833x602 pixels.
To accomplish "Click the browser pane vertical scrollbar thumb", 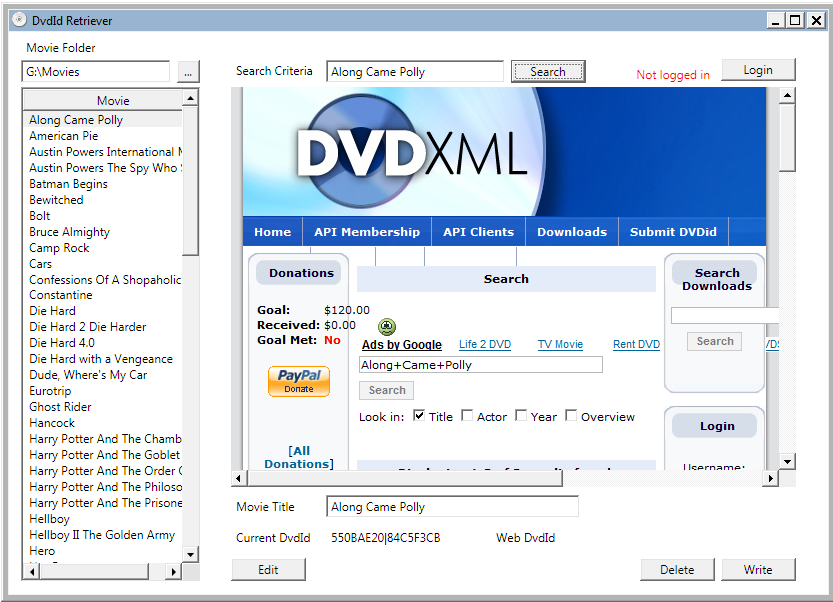I will point(787,137).
